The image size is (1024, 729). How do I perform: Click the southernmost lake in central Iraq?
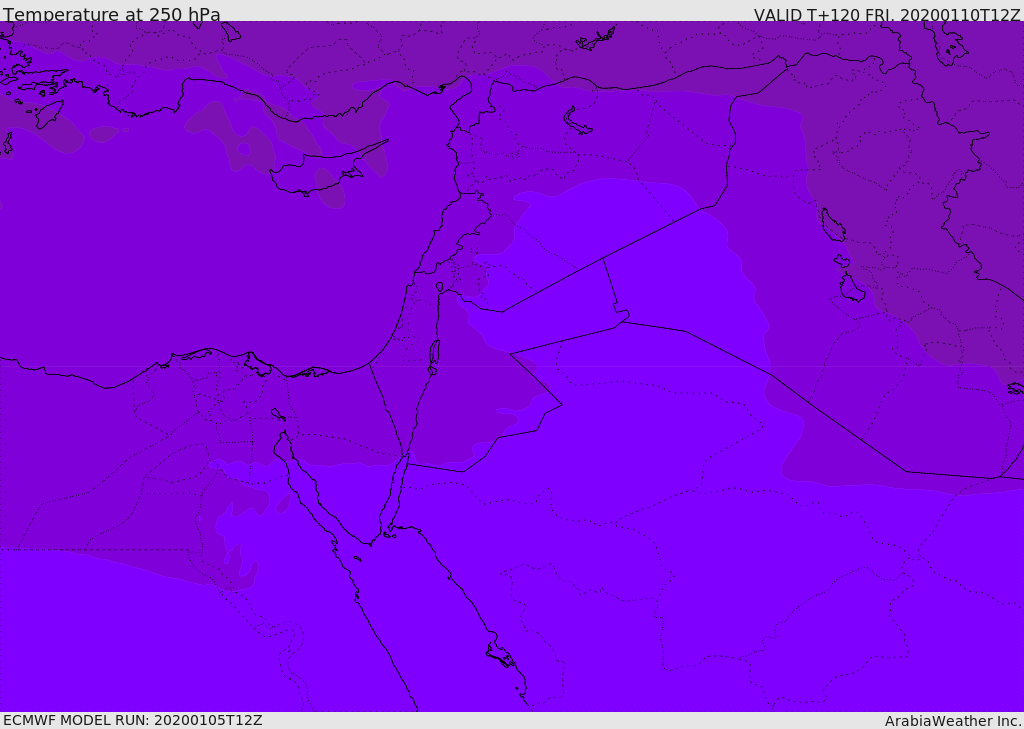point(851,289)
